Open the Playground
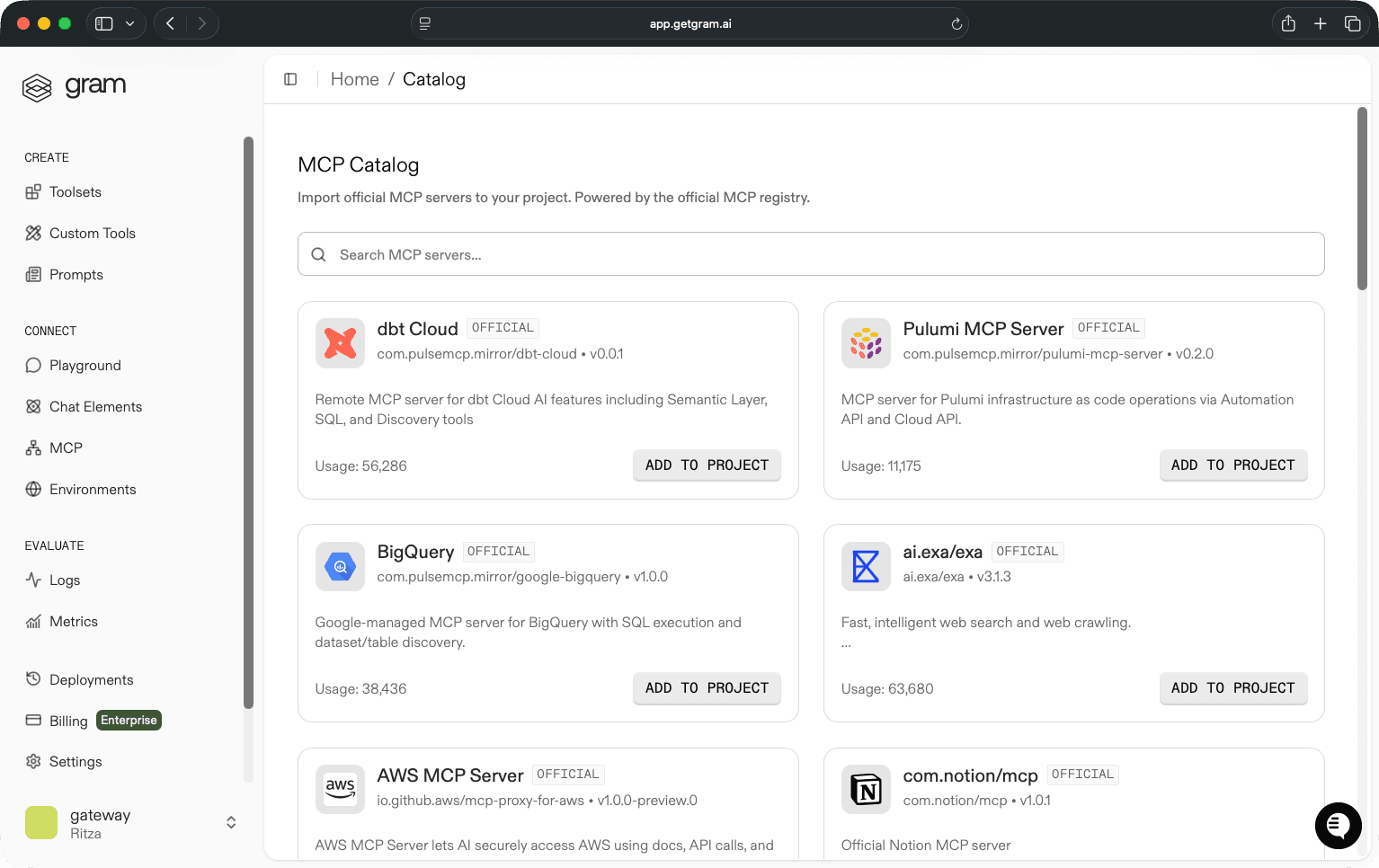This screenshot has height=868, width=1379. (85, 365)
